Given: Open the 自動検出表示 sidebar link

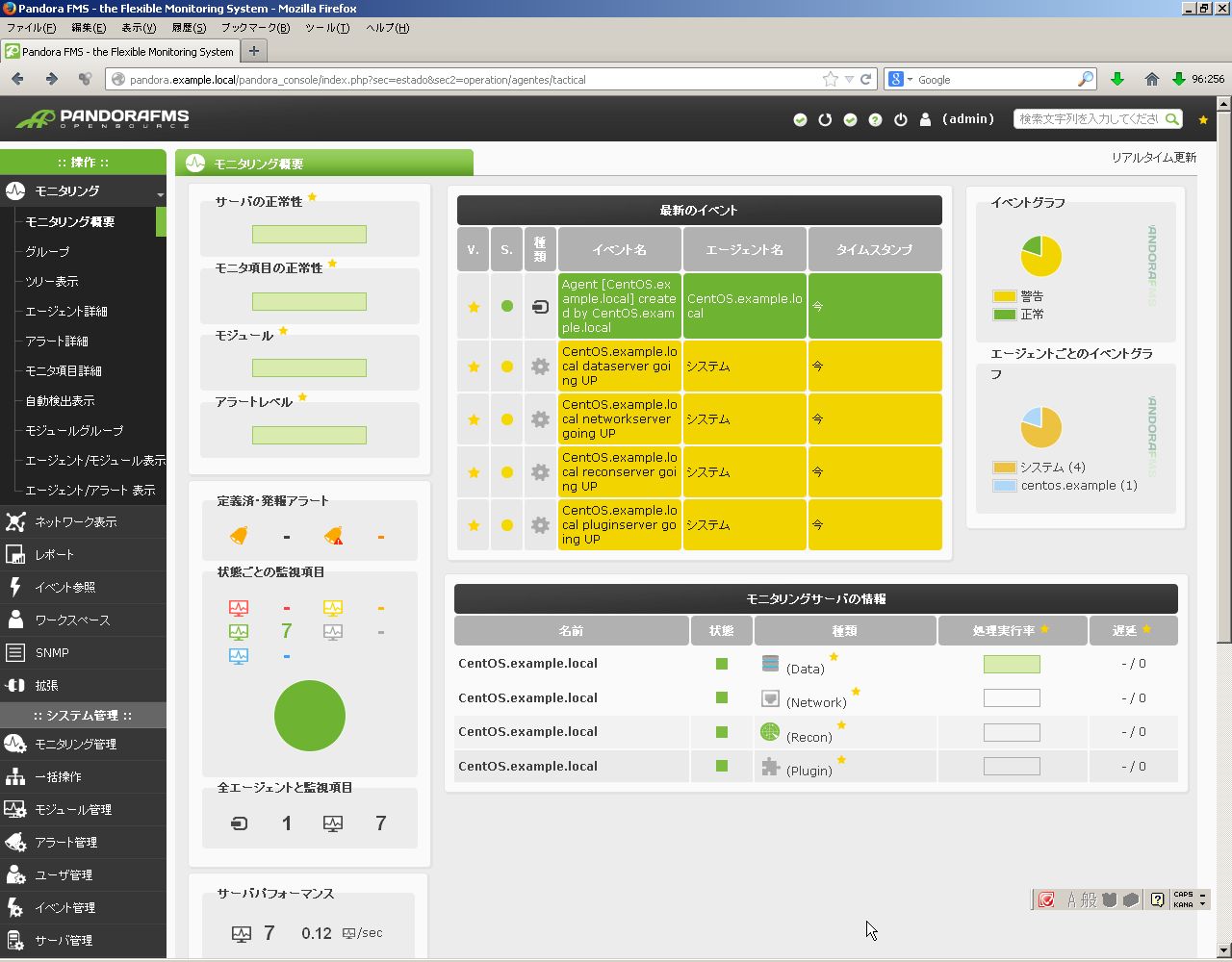Looking at the screenshot, I should pyautogui.click(x=60, y=400).
